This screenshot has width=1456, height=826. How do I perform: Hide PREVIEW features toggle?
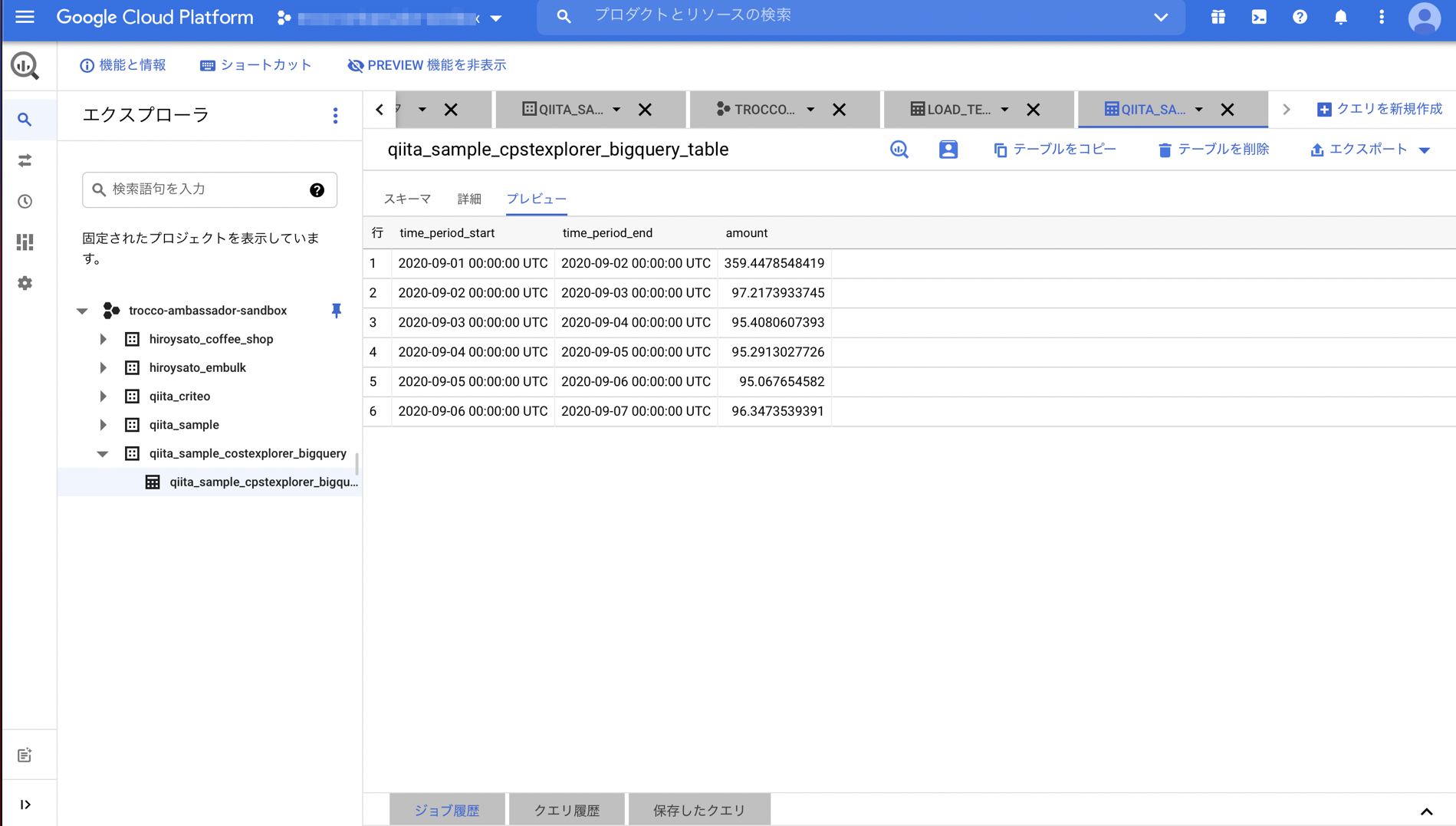coord(427,65)
